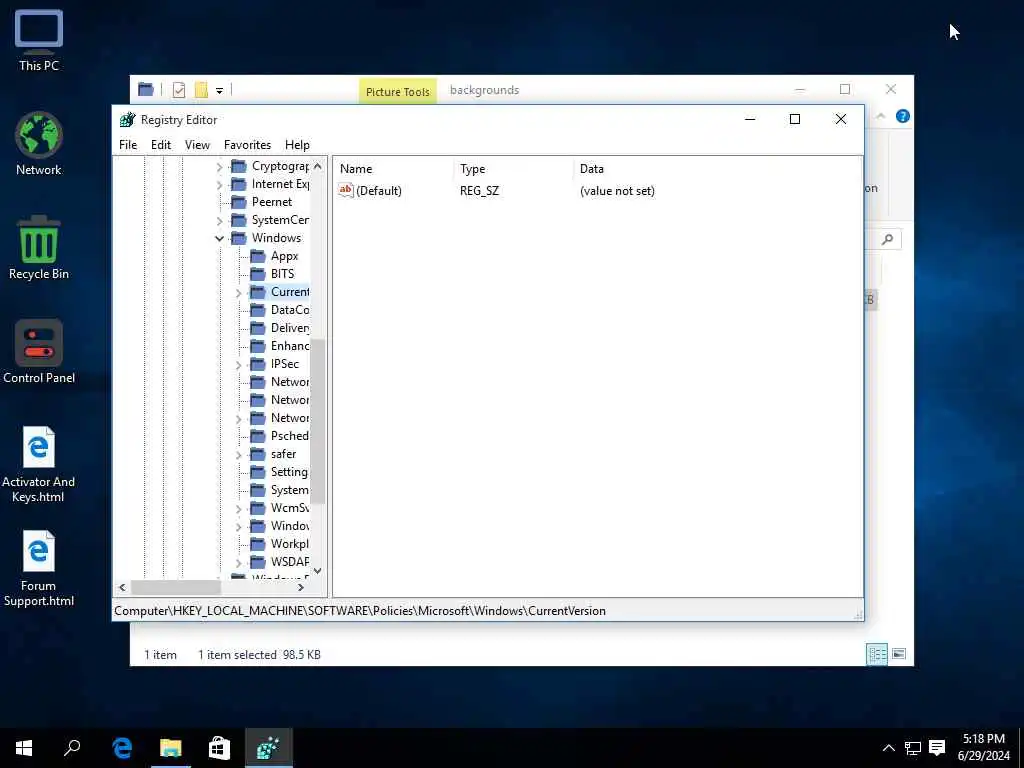The image size is (1024, 768).
Task: Select the safer key label
Action: (x=283, y=454)
